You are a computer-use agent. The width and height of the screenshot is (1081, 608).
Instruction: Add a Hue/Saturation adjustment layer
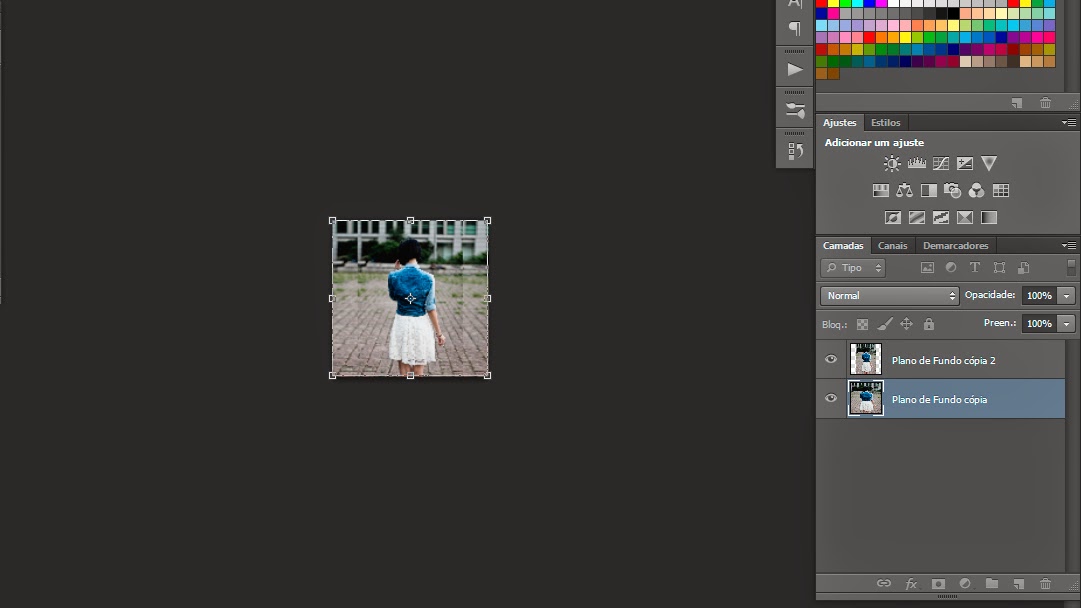pos(880,190)
